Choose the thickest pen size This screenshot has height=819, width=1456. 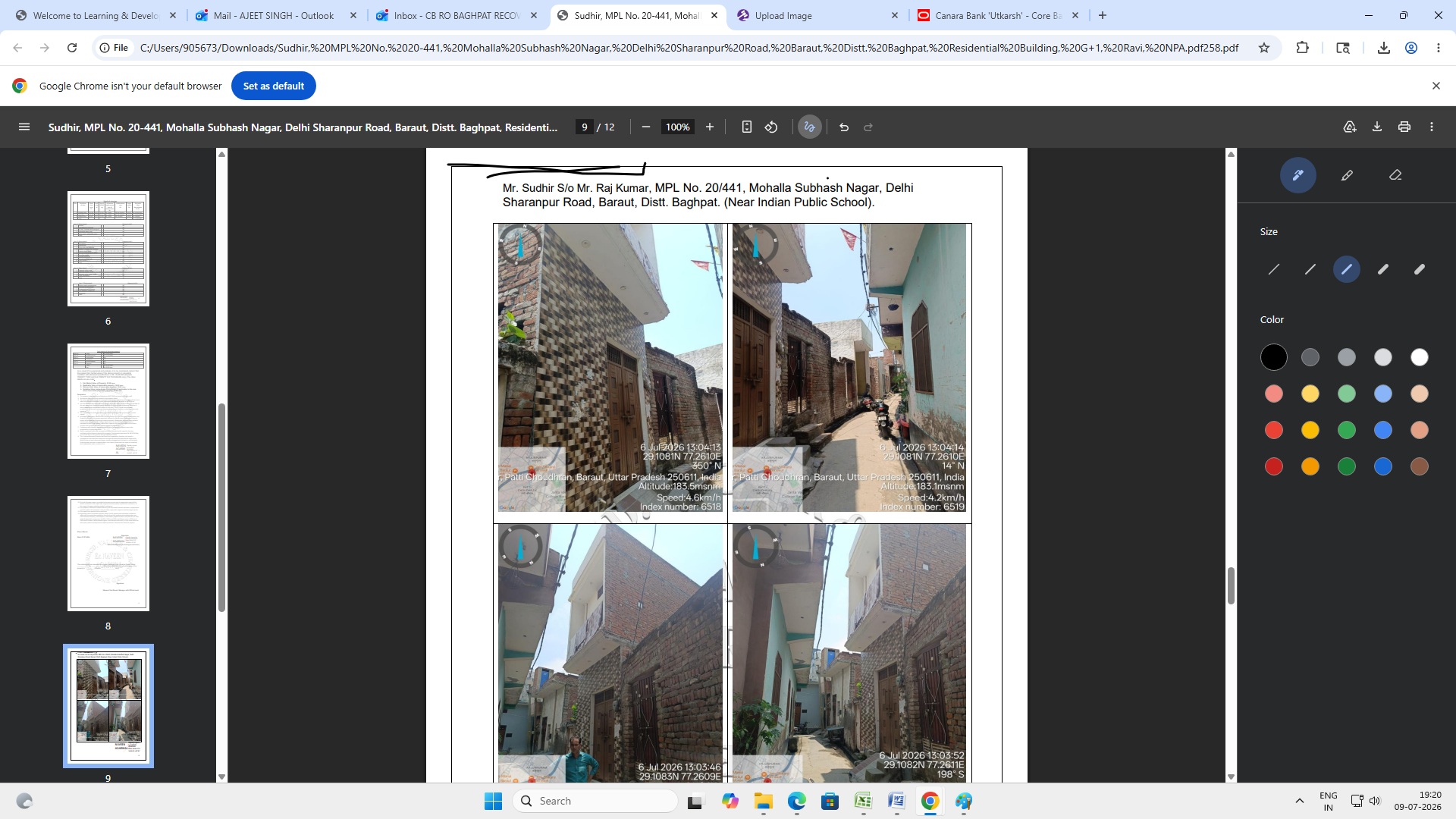(x=1420, y=269)
